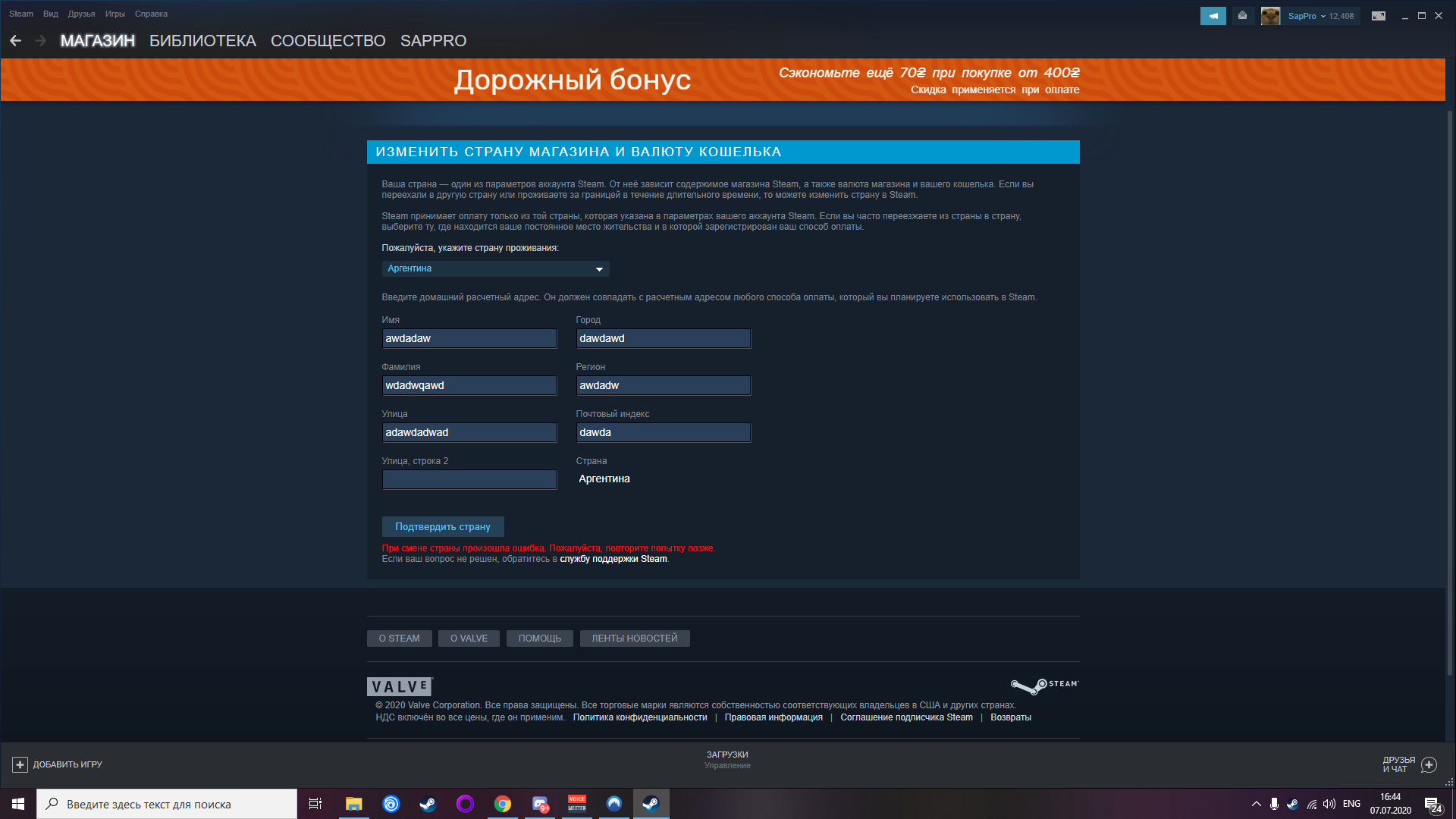Expand the country dropdown showing Аргентина

(x=495, y=268)
